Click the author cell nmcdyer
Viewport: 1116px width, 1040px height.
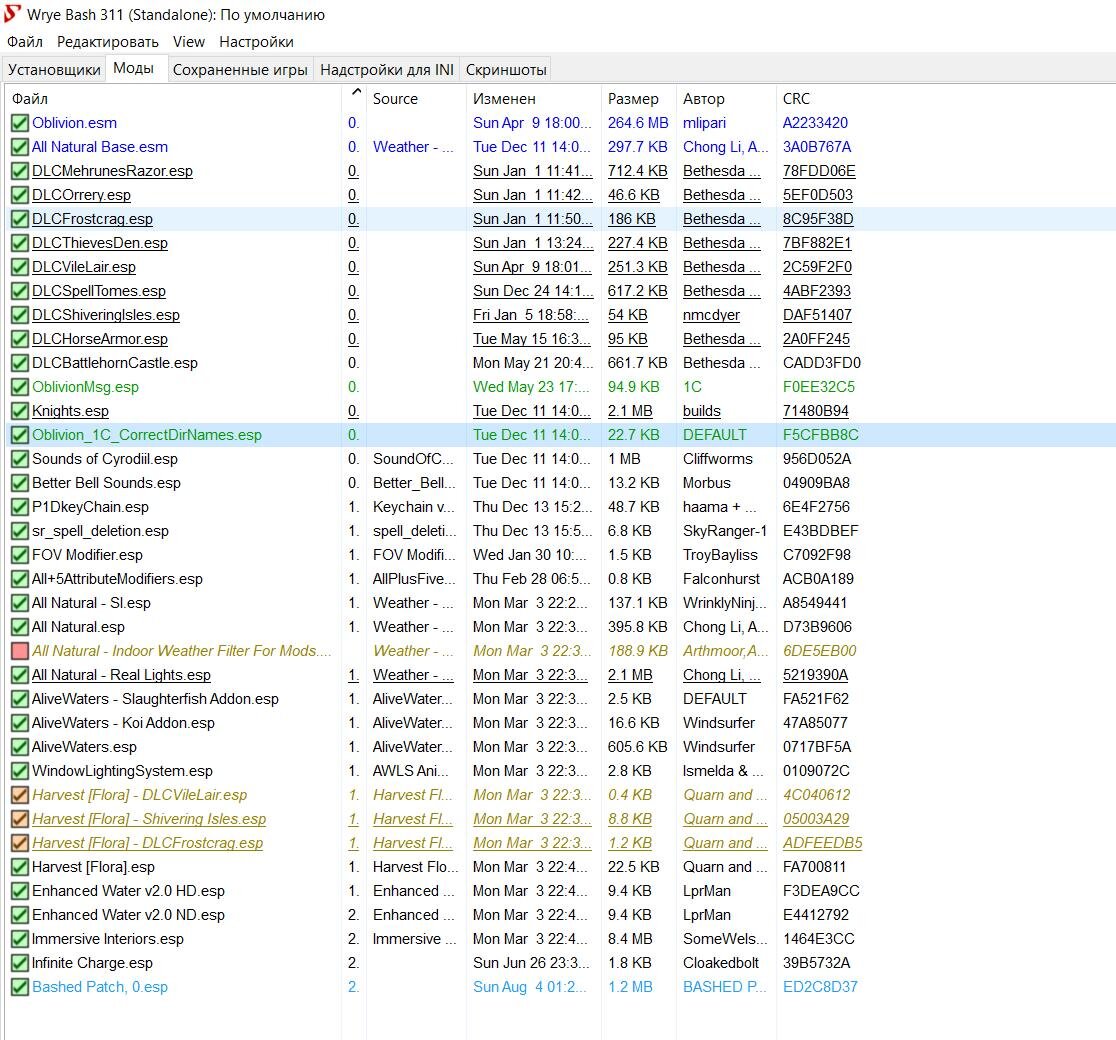coord(711,315)
